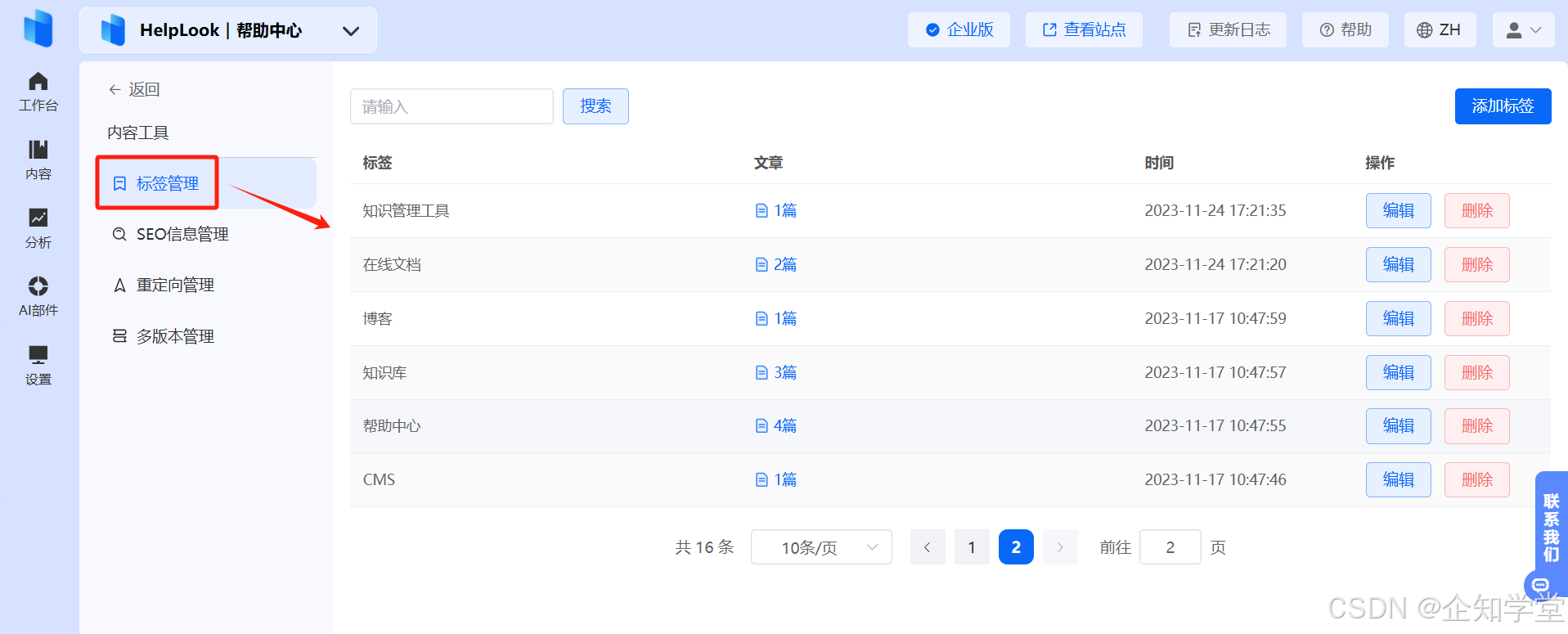Expand the HelpLook 帮助中心 site dropdown
This screenshot has width=1568, height=634.
coord(228,30)
